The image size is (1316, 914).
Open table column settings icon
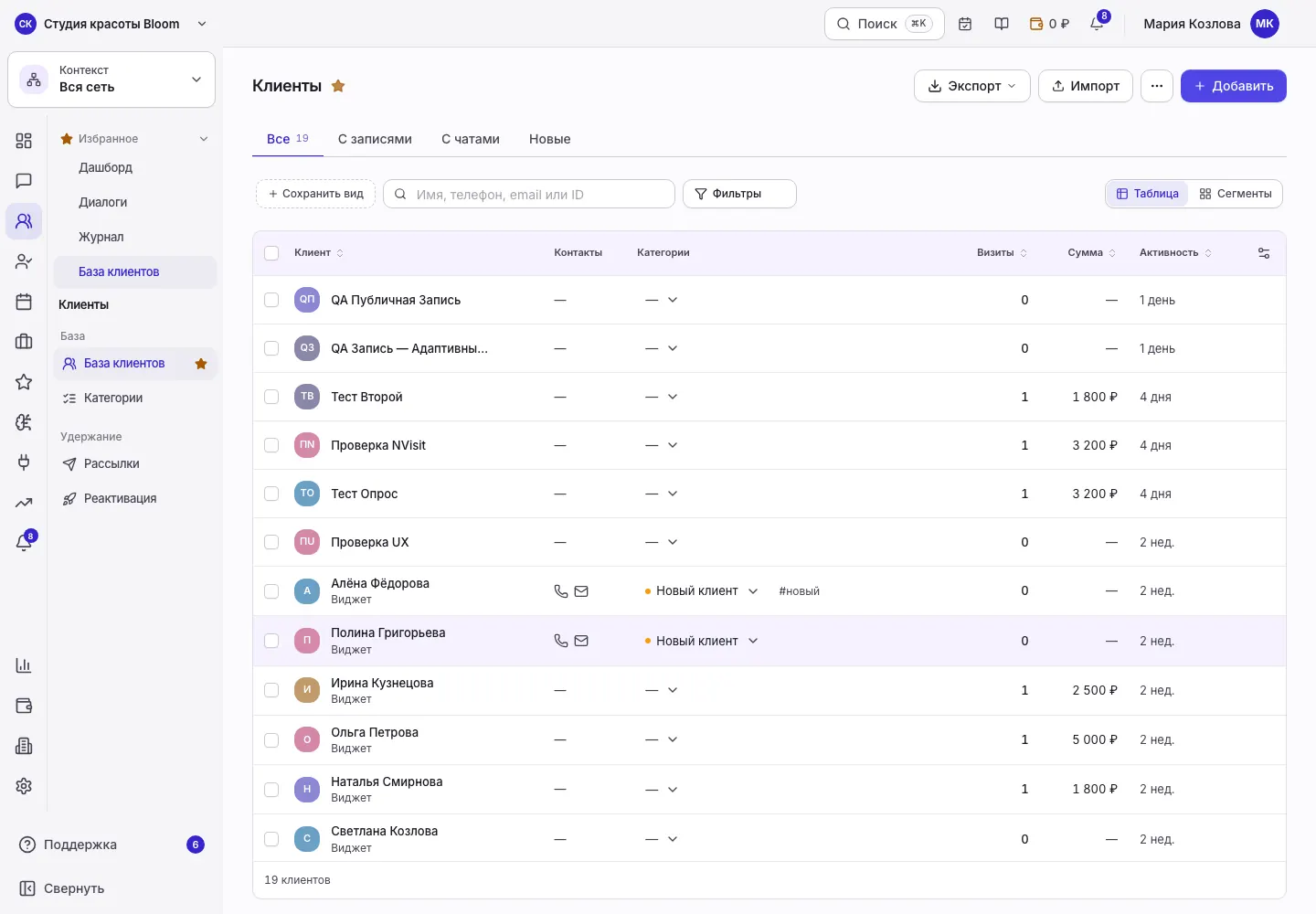[1264, 253]
